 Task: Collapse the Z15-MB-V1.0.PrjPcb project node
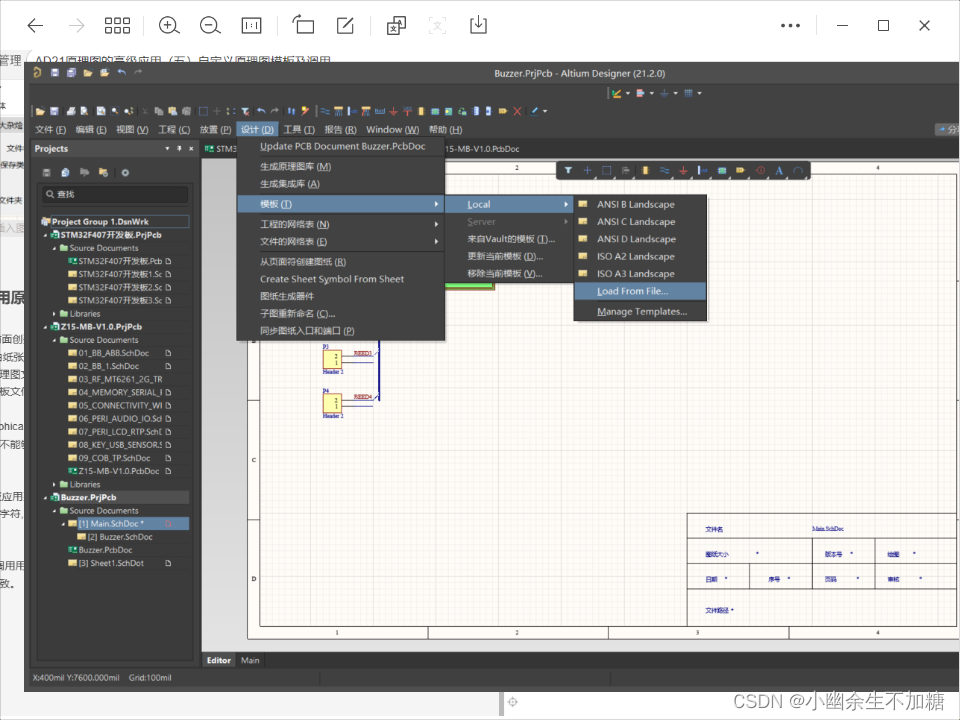(45, 327)
